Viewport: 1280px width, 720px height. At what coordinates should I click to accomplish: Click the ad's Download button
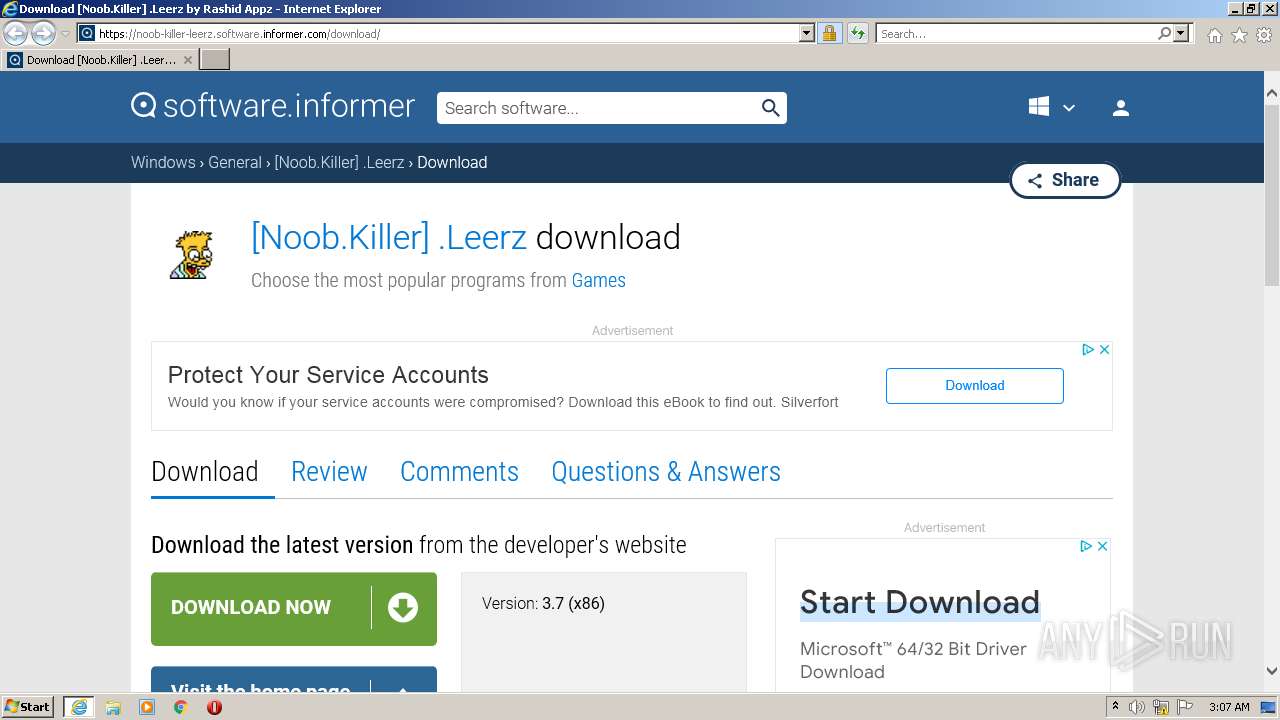tap(975, 386)
